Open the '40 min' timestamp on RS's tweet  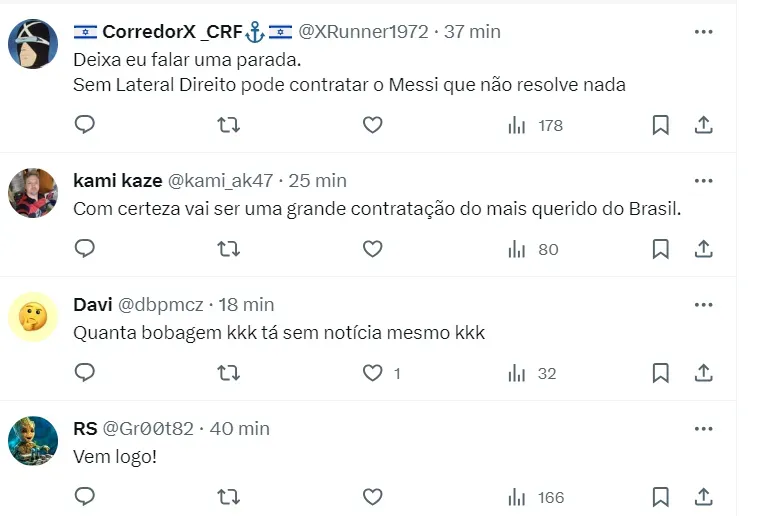click(x=240, y=429)
